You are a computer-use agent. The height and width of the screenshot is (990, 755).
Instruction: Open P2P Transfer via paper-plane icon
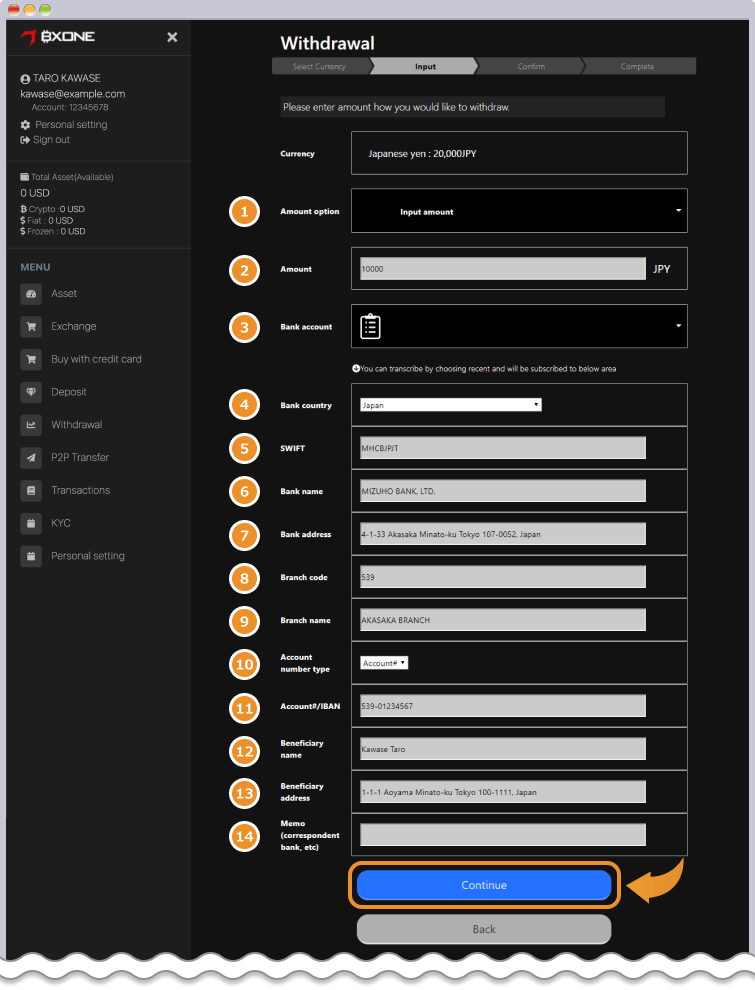(31, 457)
